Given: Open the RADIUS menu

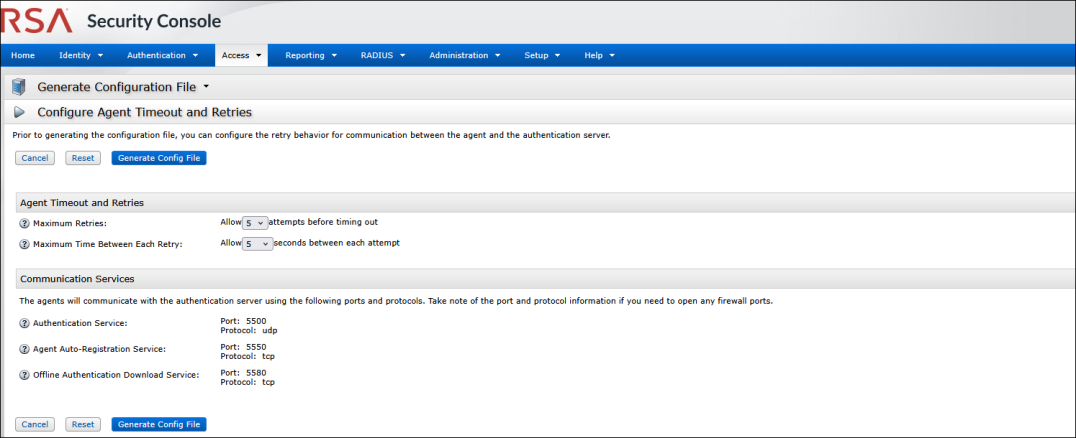Looking at the screenshot, I should click(383, 56).
